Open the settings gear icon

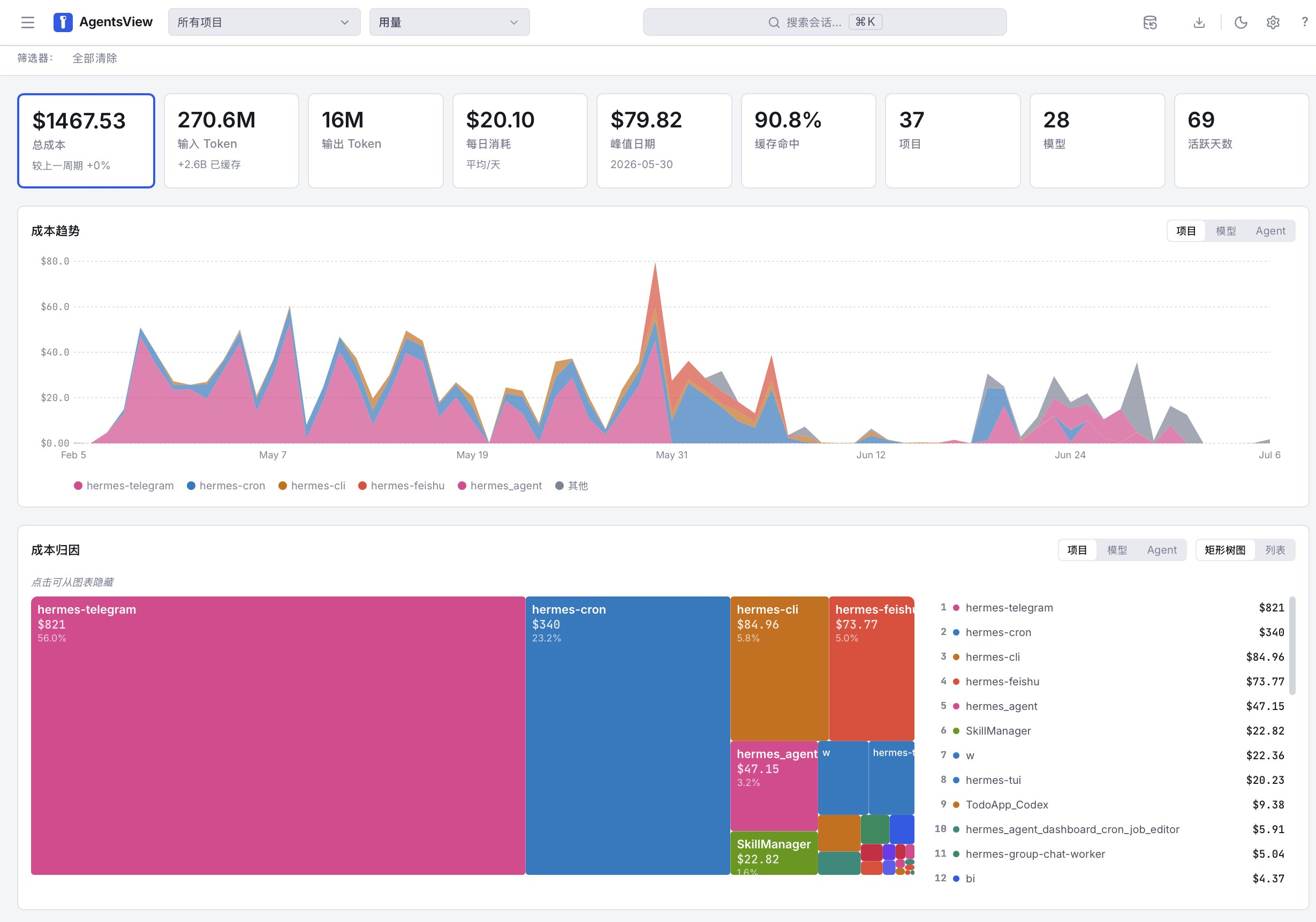[x=1273, y=22]
